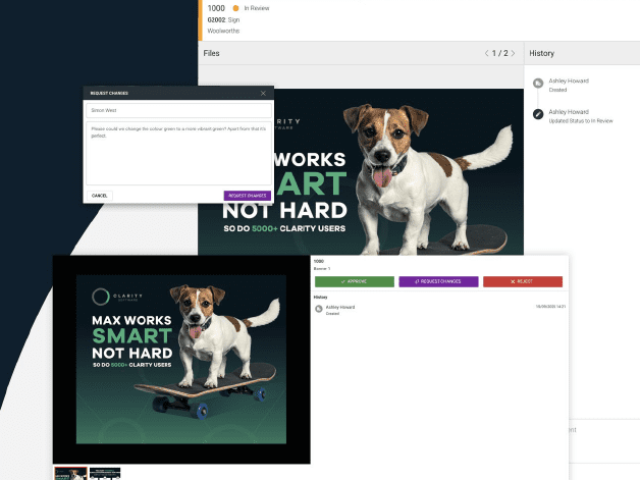Select the second banner thumbnail
Viewport: 640px width, 480px height.
pos(105,473)
